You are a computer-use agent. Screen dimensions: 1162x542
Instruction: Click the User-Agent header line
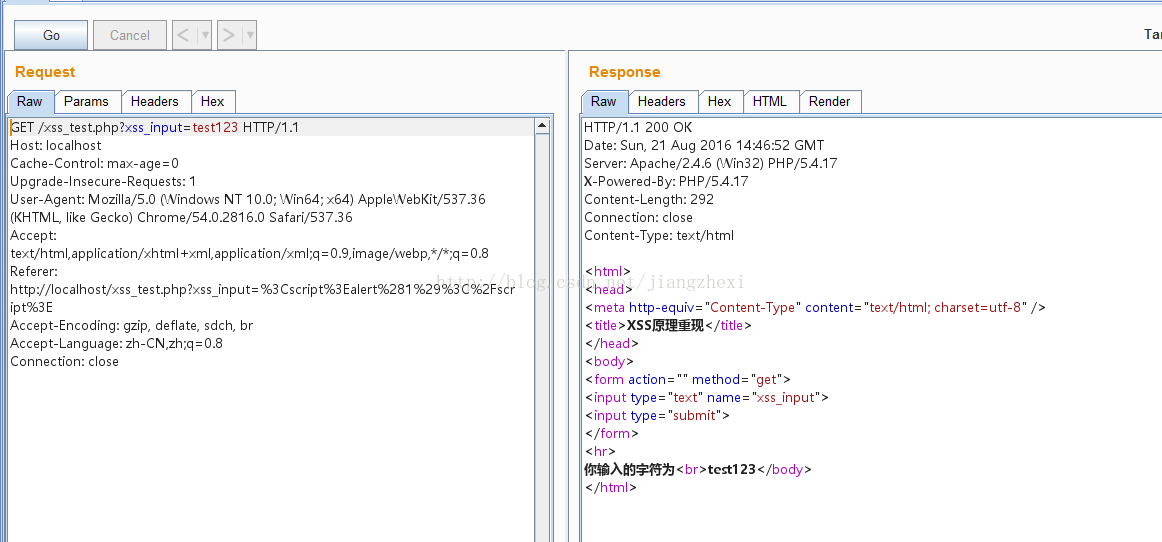coord(248,199)
